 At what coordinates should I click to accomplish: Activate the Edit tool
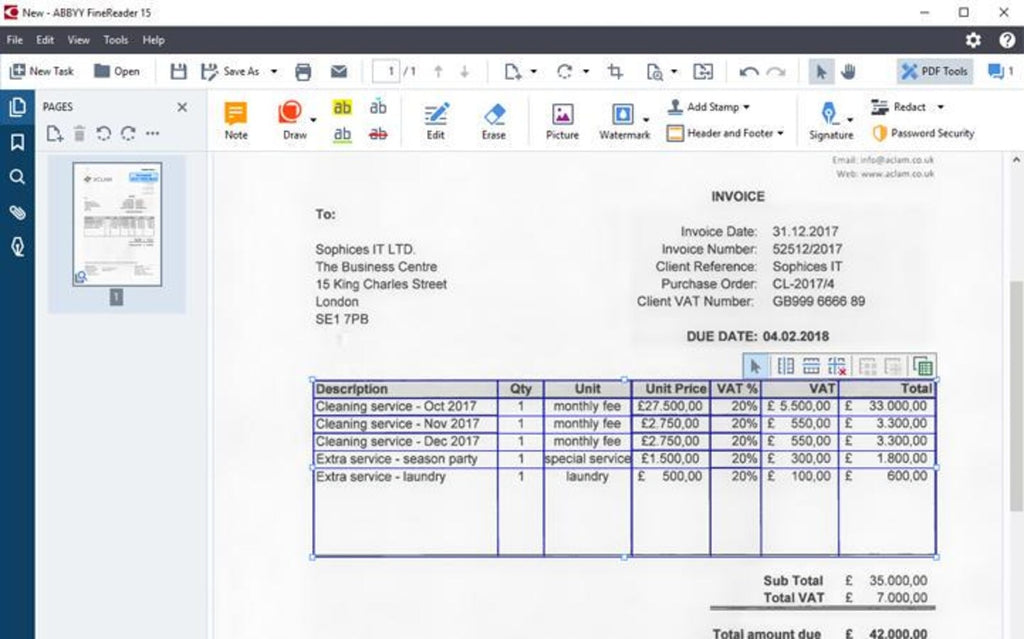pyautogui.click(x=436, y=120)
